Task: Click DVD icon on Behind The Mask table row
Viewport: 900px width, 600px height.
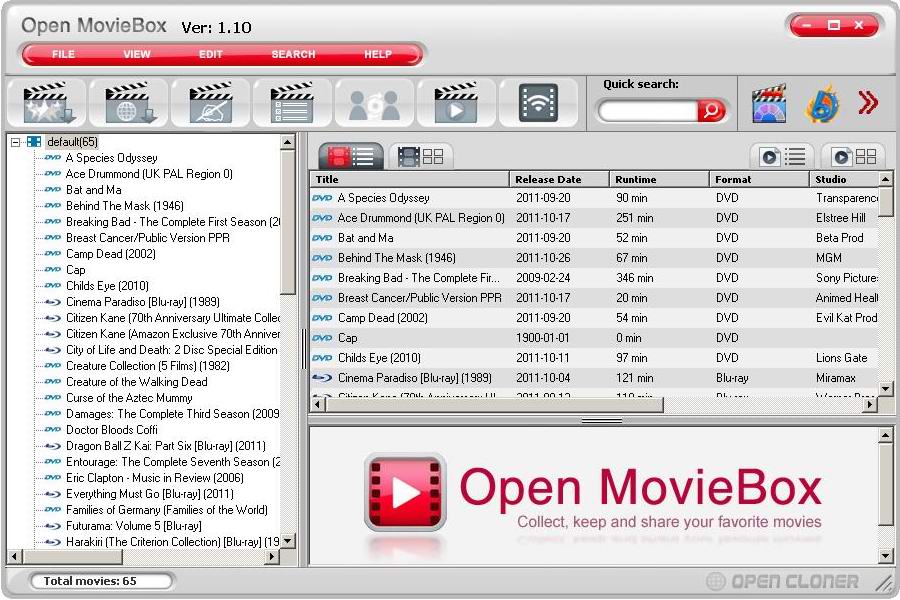Action: [322, 258]
